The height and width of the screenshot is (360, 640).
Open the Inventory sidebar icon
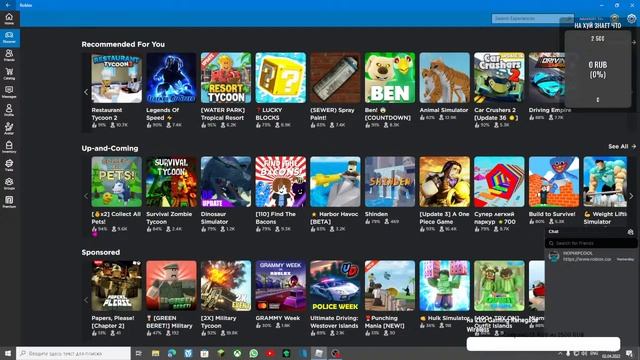coord(9,147)
